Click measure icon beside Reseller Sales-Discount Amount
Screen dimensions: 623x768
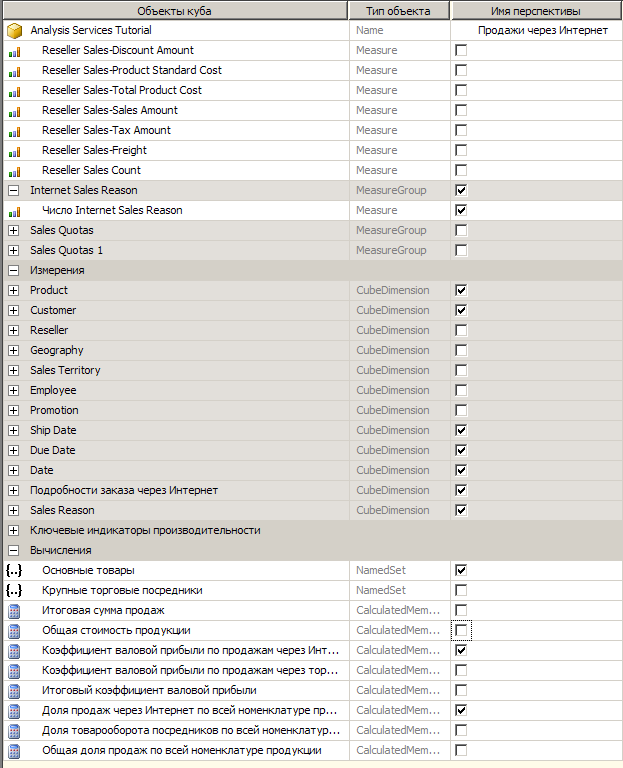pyautogui.click(x=15, y=51)
